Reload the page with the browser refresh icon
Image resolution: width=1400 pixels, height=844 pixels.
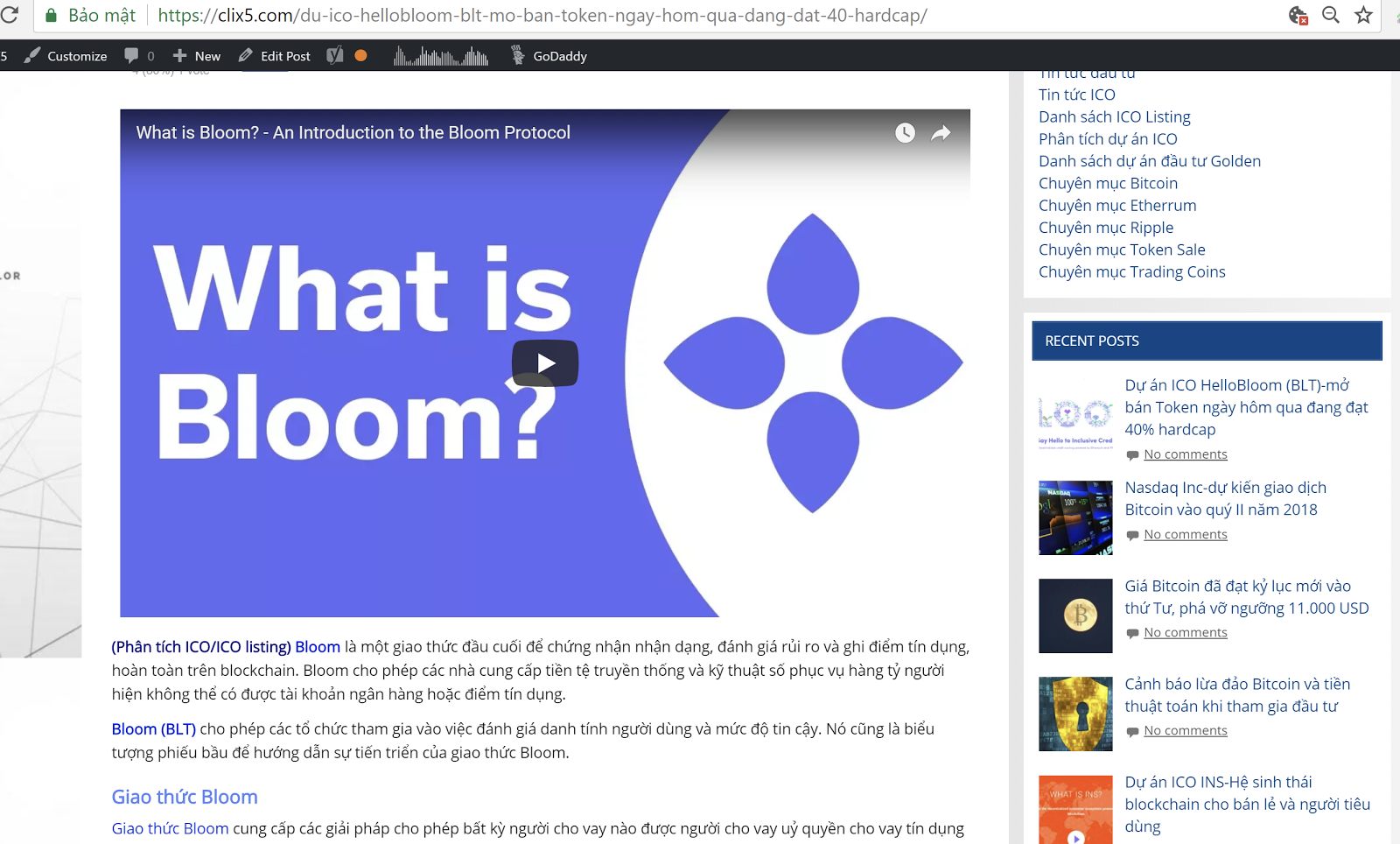tap(9, 15)
